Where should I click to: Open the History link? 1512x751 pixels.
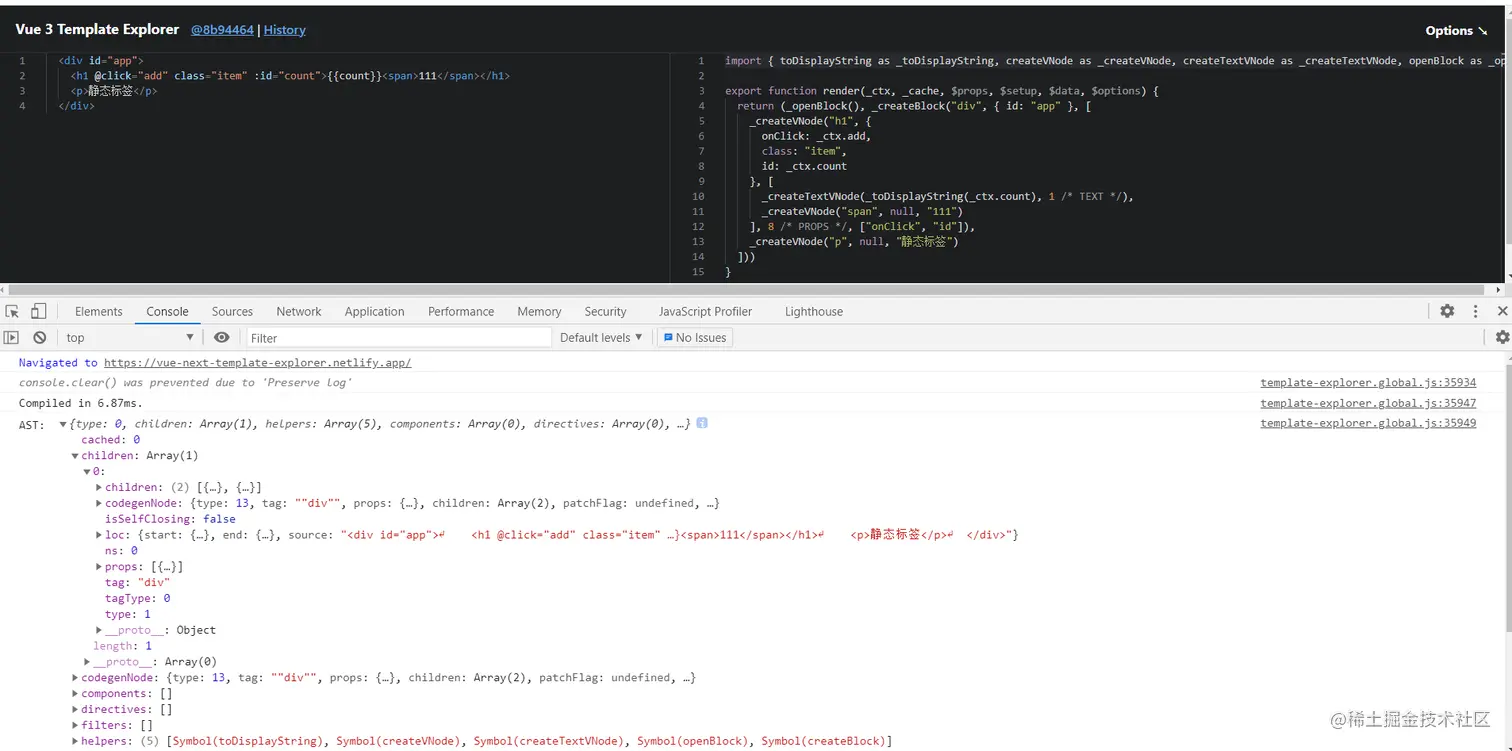[285, 30]
